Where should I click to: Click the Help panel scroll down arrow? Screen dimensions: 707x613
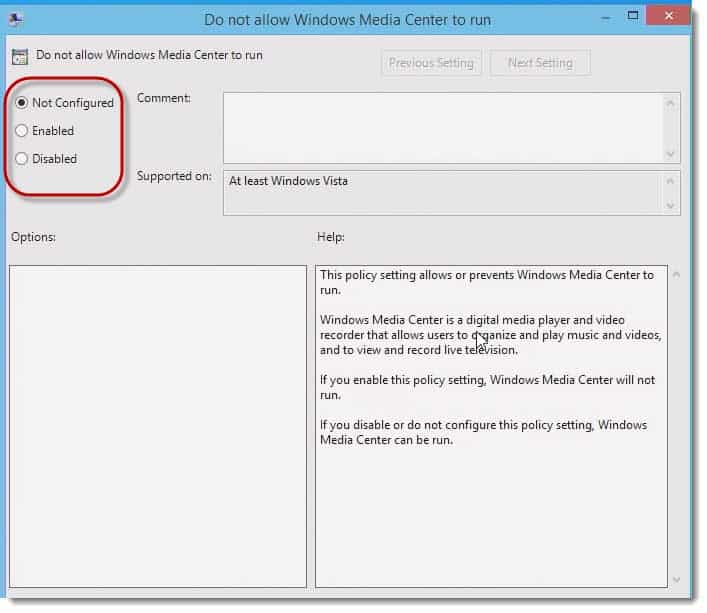676,579
